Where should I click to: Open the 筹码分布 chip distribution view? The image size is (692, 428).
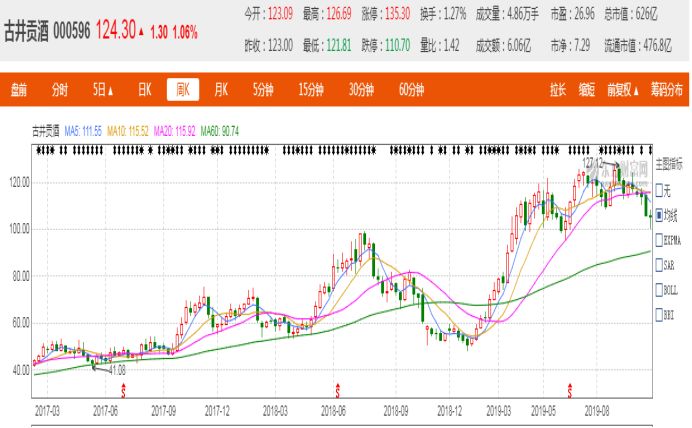(x=666, y=90)
